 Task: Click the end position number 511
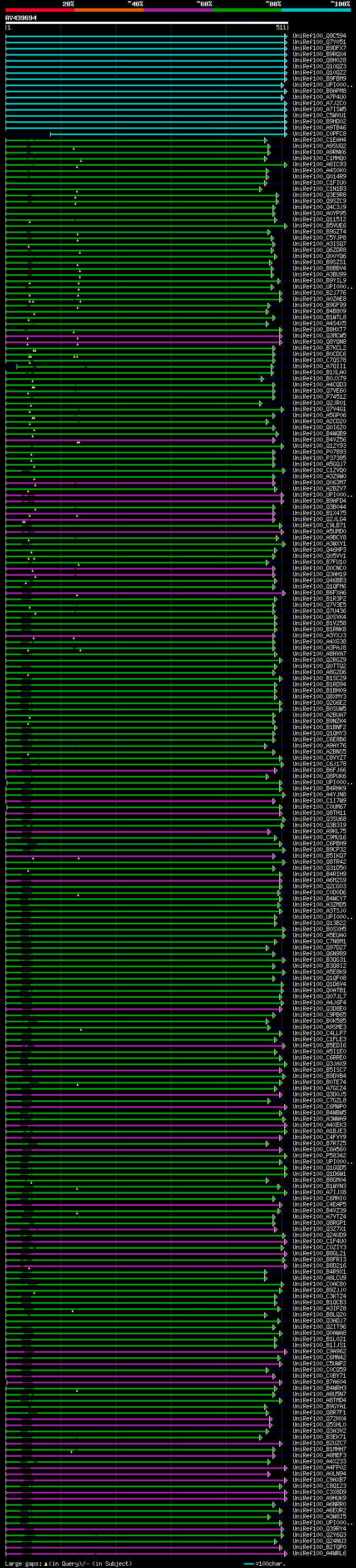(280, 27)
